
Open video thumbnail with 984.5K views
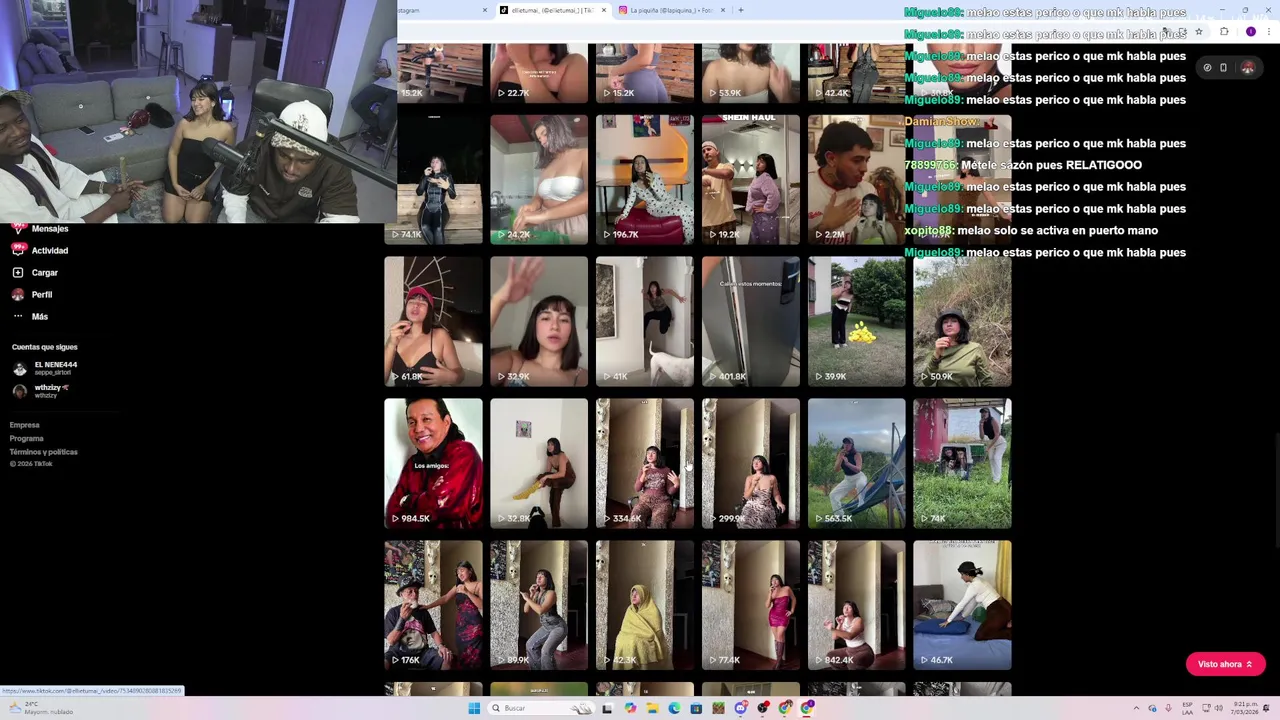coord(433,463)
